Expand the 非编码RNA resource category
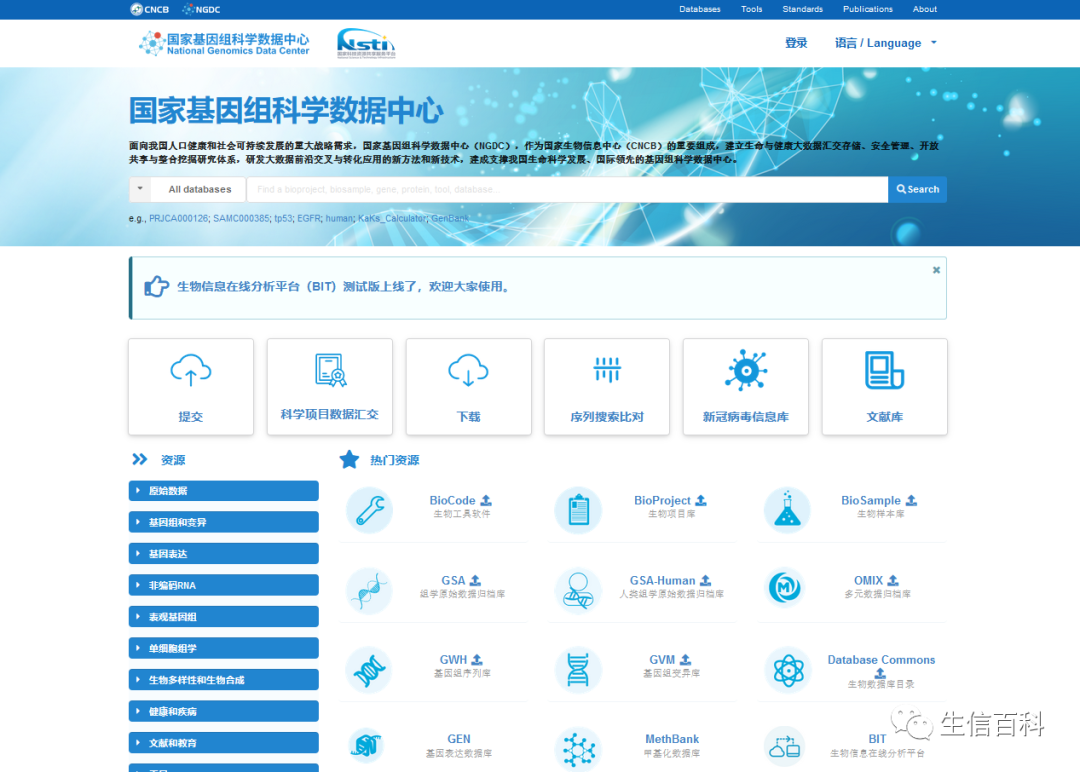1080x772 pixels. click(224, 585)
